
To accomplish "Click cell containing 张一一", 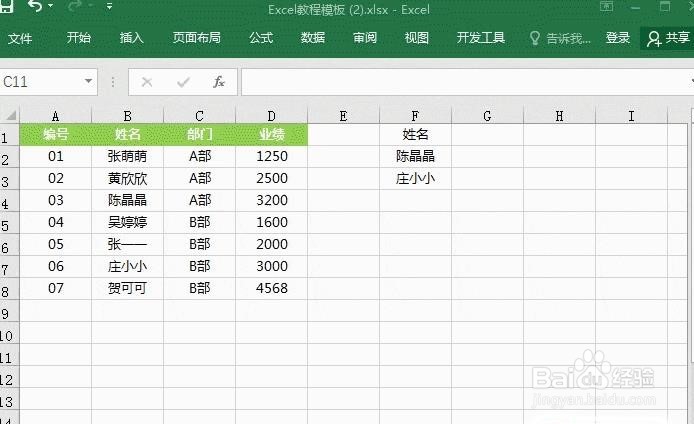I will (x=127, y=245).
